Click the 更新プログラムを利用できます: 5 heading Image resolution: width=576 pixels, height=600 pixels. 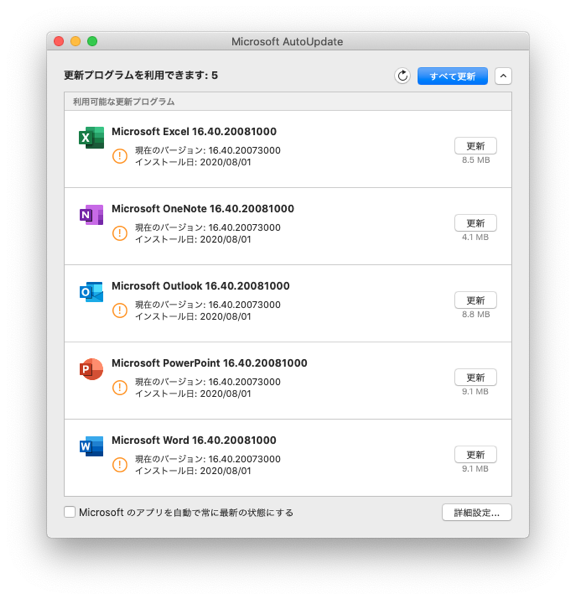[141, 75]
